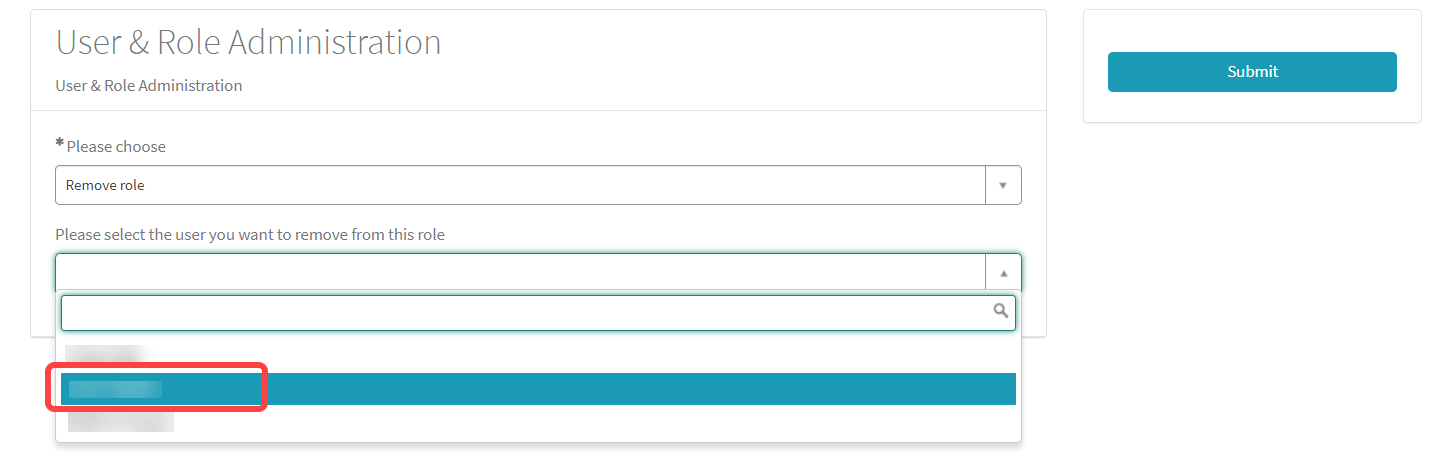Choose the first blurred user option
The width and height of the screenshot is (1434, 459).
tap(102, 356)
